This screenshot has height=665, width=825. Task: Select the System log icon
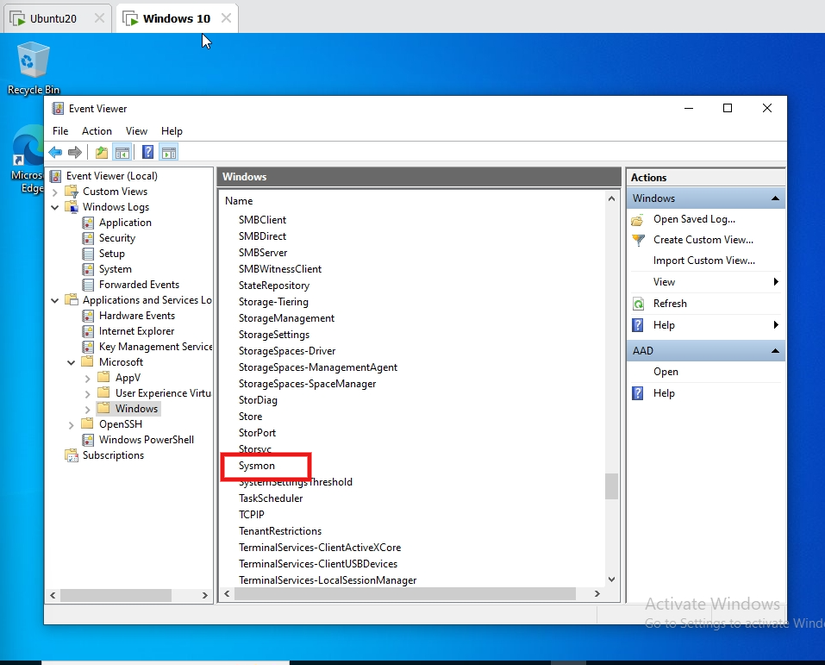88,269
